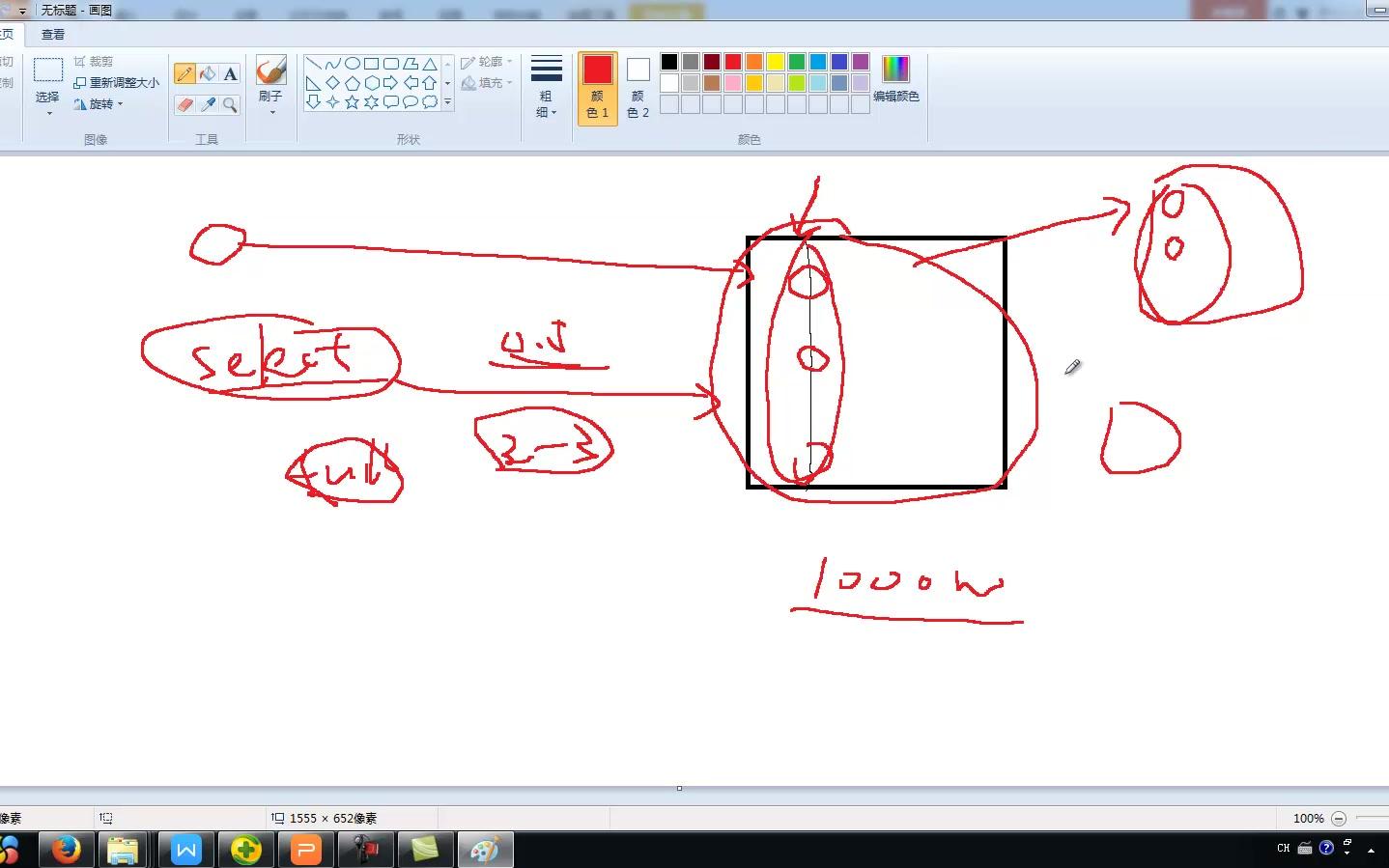Screen dimensions: 1389x868
Task: Open the WPS Presentation taskbar icon
Action: (305, 850)
